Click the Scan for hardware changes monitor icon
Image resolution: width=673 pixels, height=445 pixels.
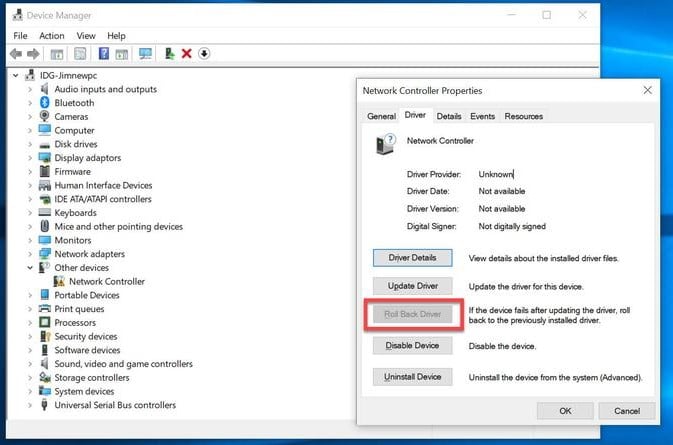click(x=145, y=54)
